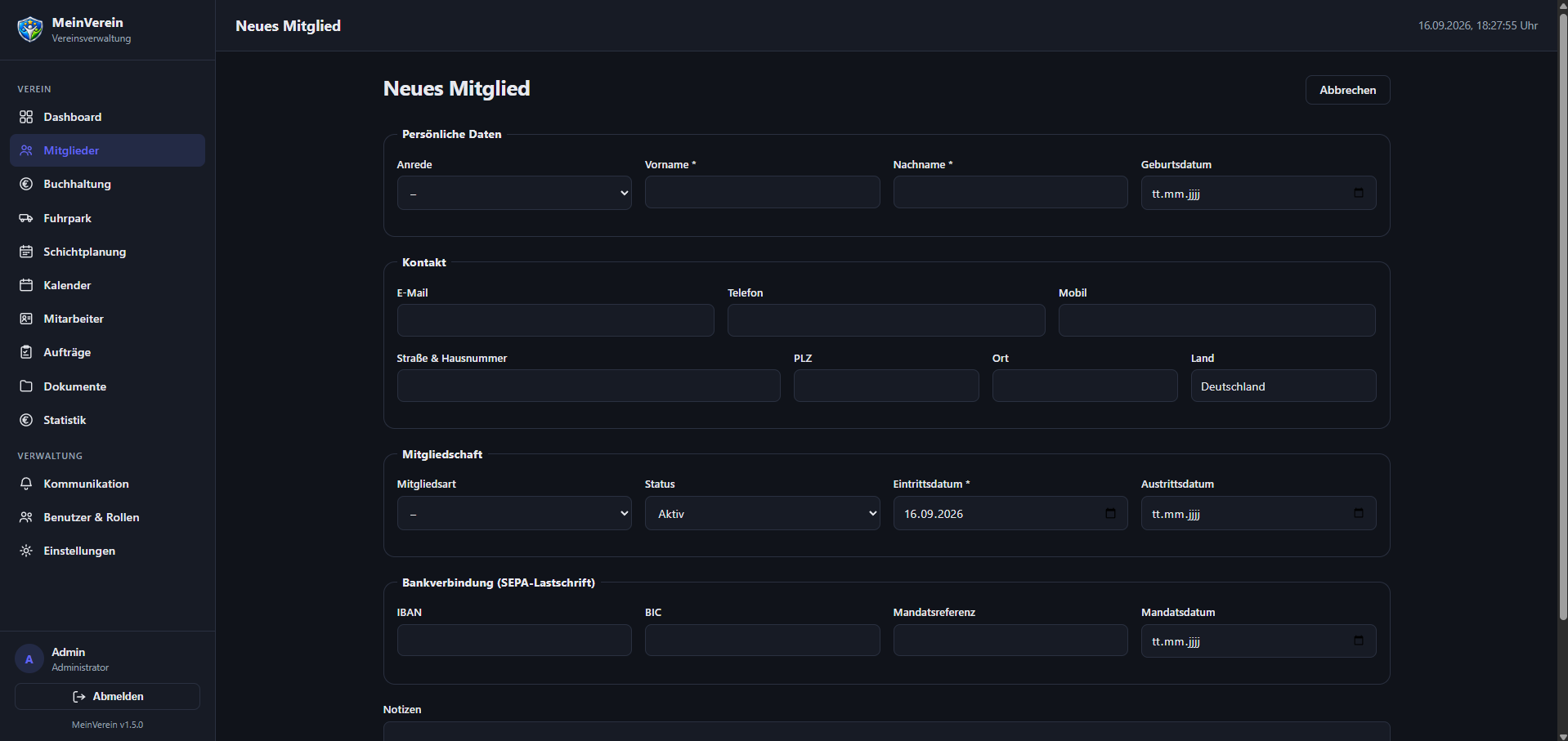The image size is (1568, 741).
Task: Open the Mitgliedsart dropdown
Action: point(514,514)
